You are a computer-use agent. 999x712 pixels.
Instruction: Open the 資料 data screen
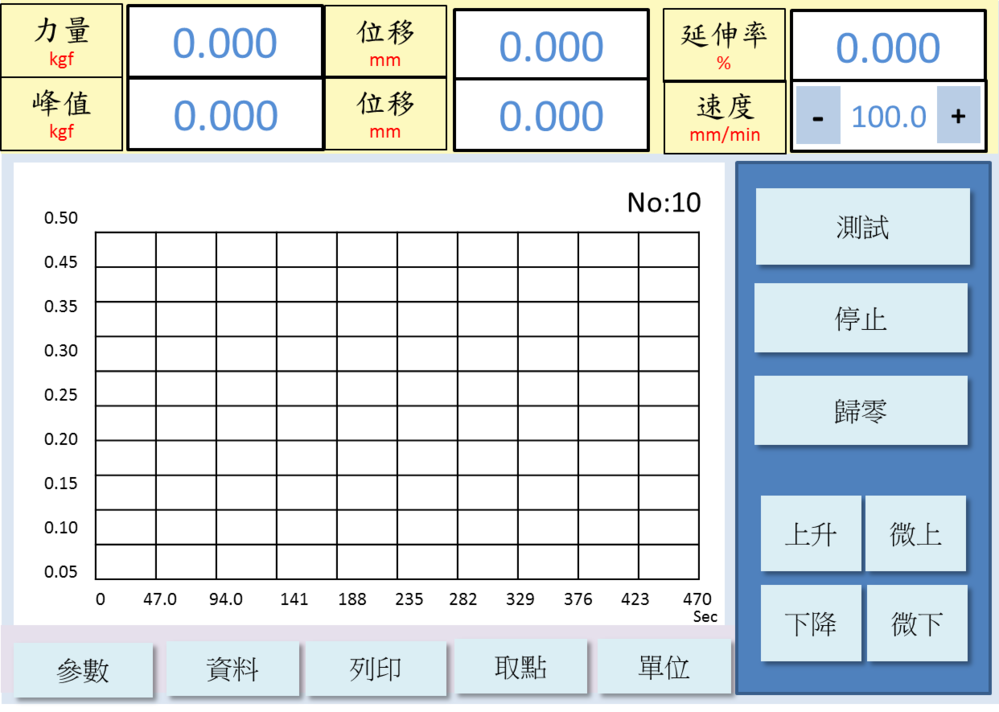[232, 668]
